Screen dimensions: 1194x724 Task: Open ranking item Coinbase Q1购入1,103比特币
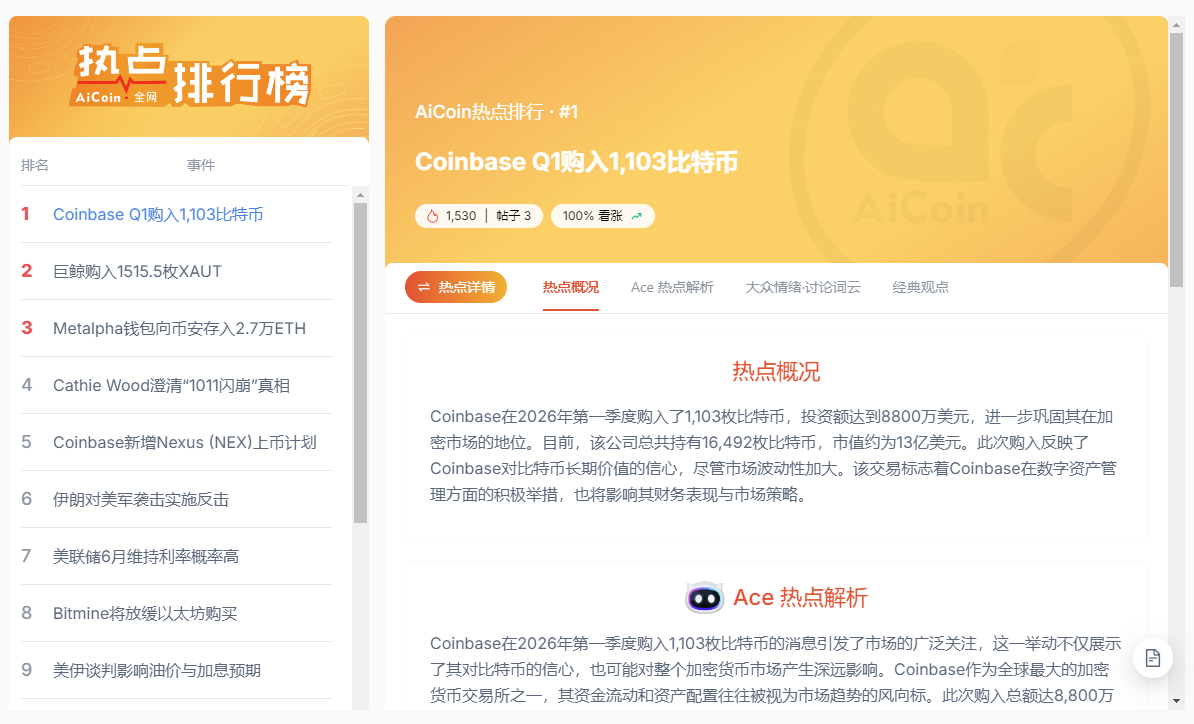click(x=177, y=215)
